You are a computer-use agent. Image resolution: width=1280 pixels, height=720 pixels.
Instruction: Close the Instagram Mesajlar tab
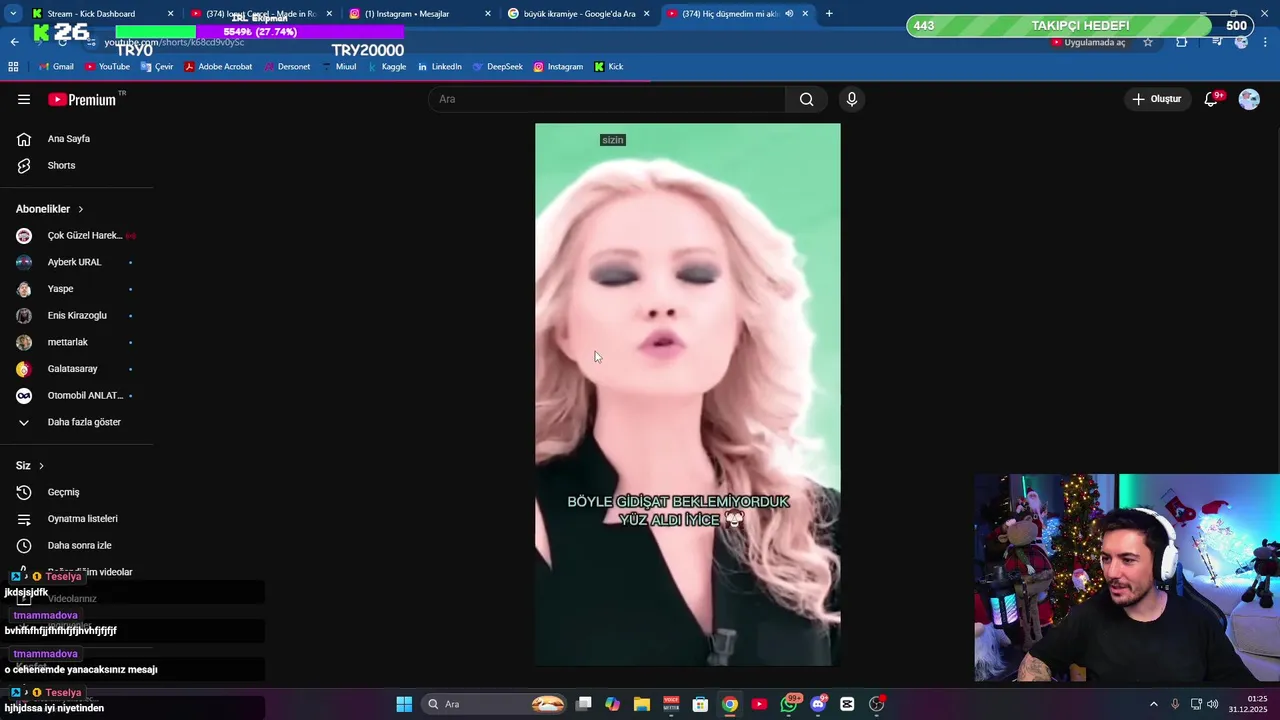(x=488, y=14)
